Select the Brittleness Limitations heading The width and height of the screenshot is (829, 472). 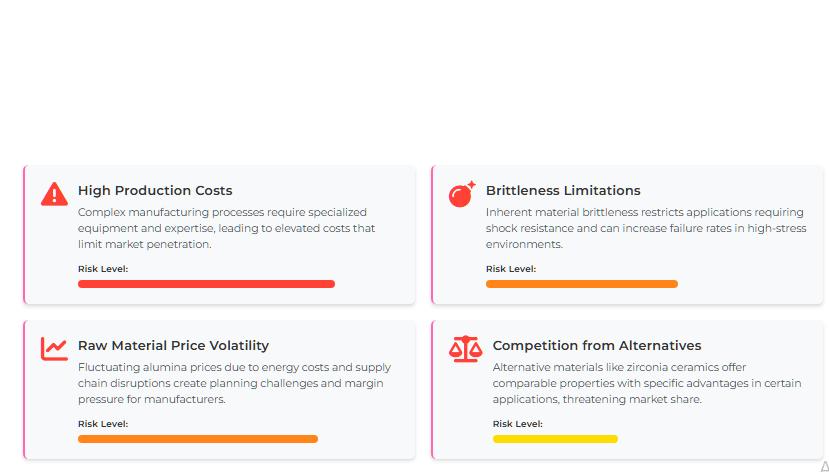point(563,191)
